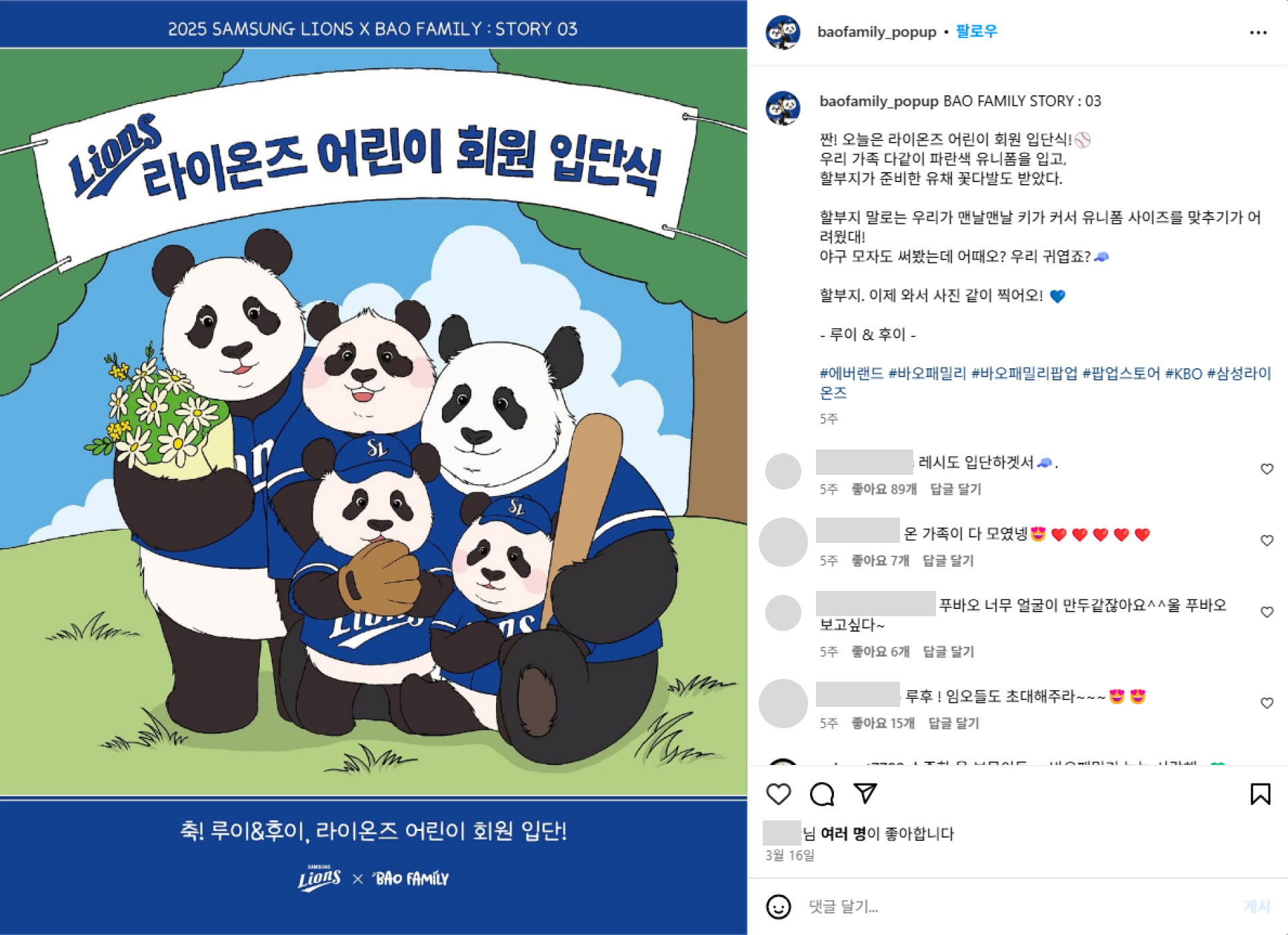Like the 루후 임오들도 초대해주라 comment
1288x935 pixels.
pyautogui.click(x=1267, y=704)
